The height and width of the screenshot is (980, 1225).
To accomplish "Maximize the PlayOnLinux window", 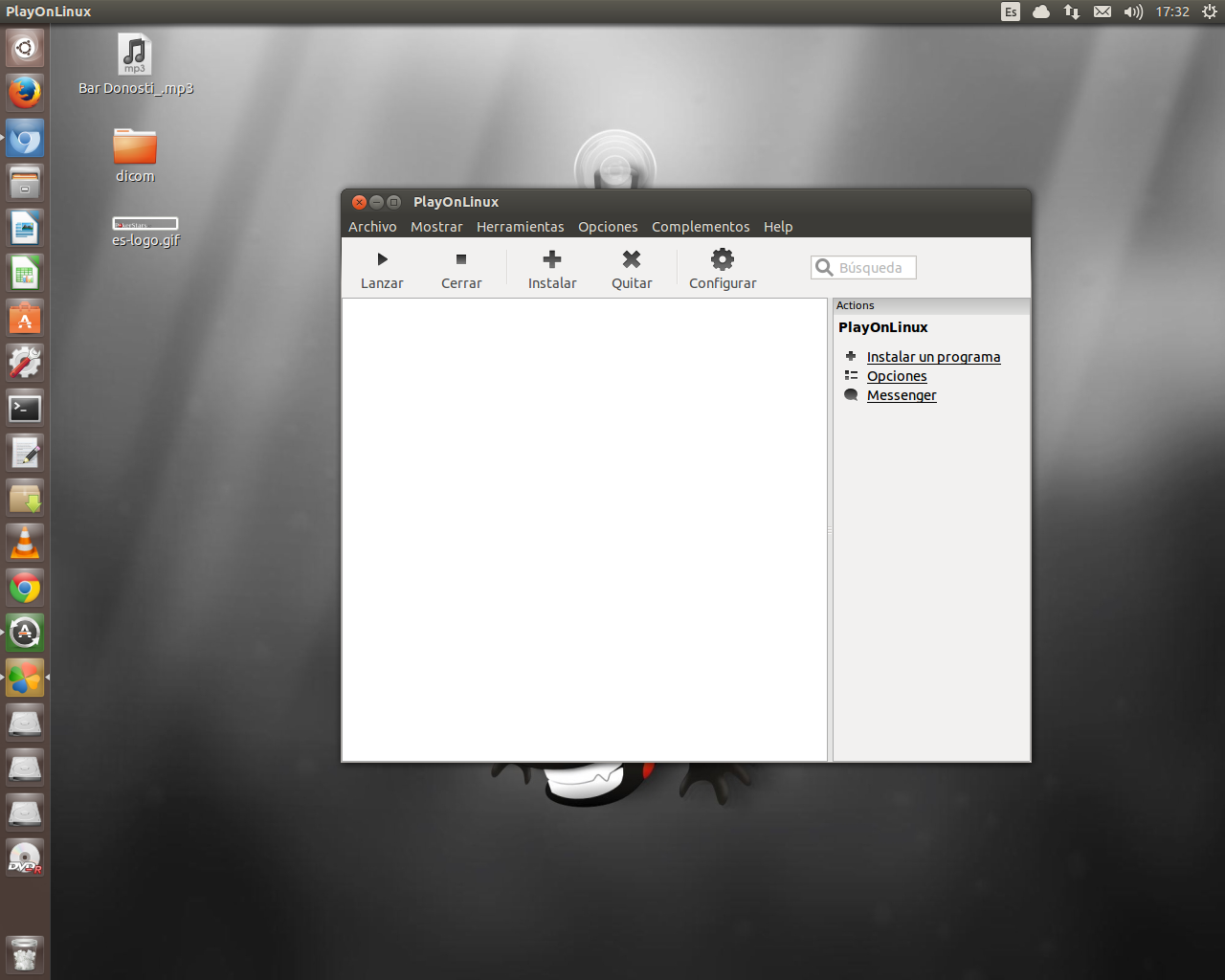I will pyautogui.click(x=393, y=202).
